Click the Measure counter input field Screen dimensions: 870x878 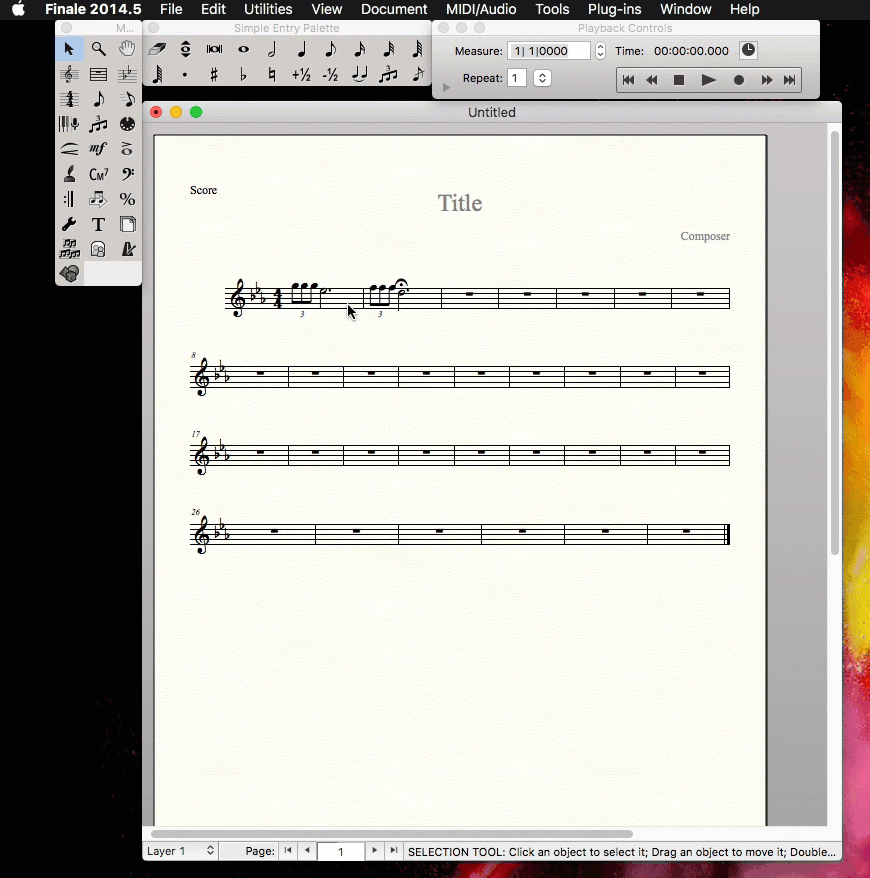tap(549, 51)
